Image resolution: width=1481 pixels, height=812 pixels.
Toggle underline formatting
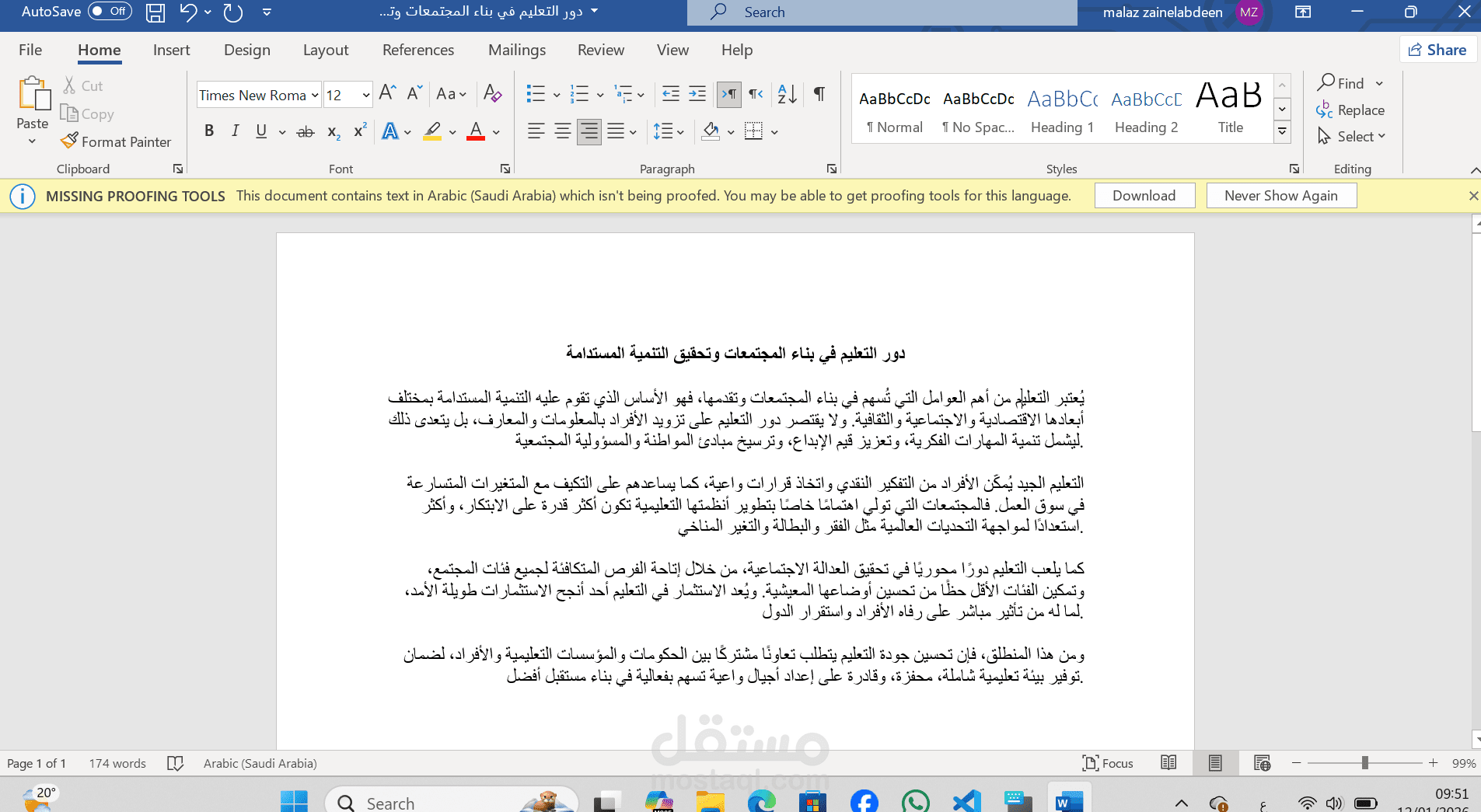(x=261, y=131)
